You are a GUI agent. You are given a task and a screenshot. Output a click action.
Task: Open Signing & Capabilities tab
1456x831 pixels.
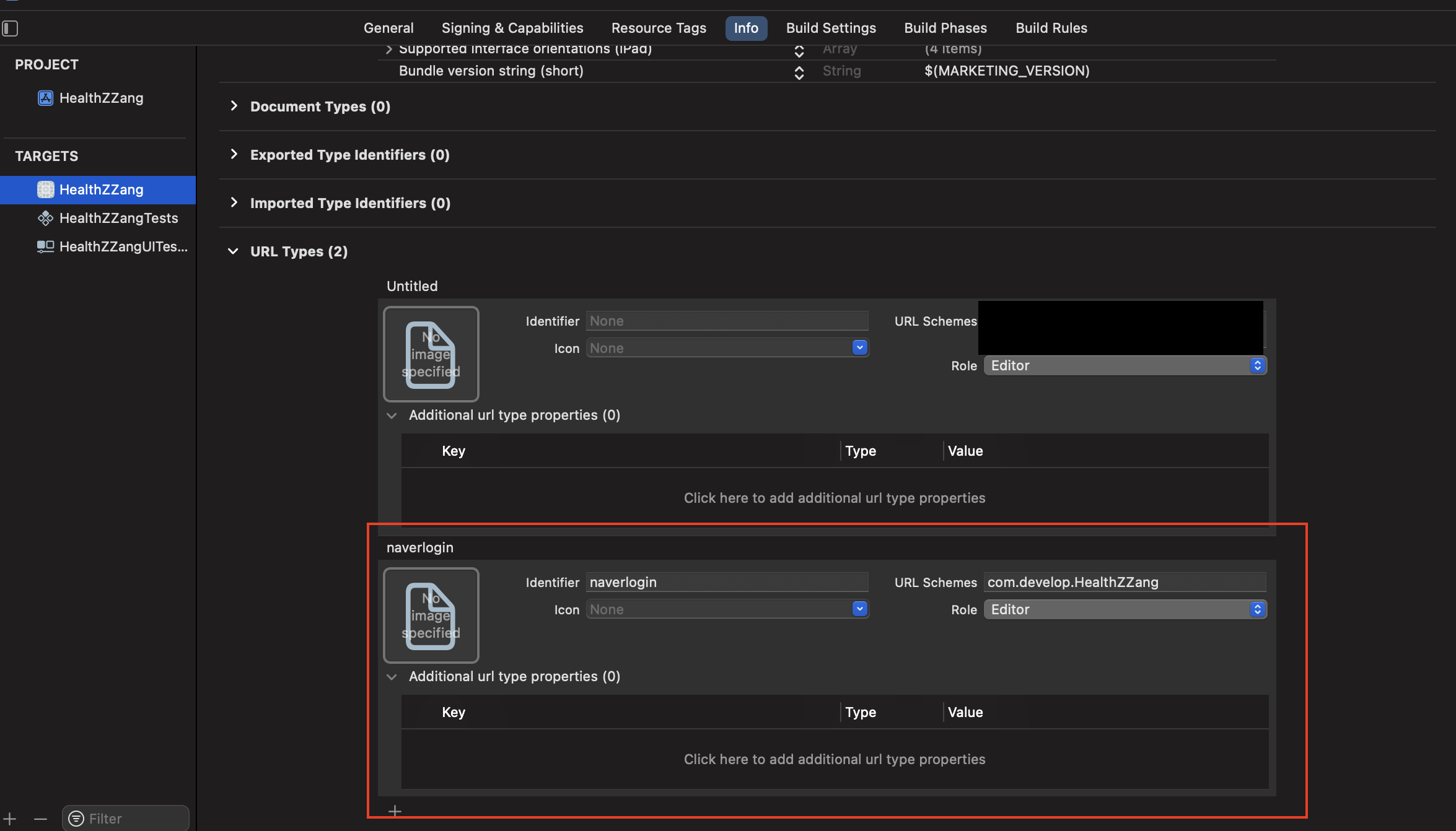pyautogui.click(x=512, y=28)
